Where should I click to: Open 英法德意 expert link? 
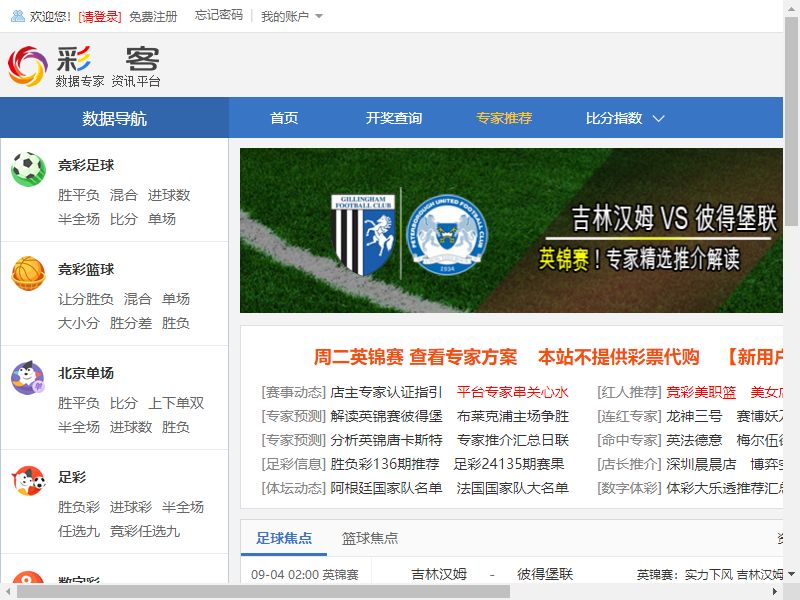point(694,440)
